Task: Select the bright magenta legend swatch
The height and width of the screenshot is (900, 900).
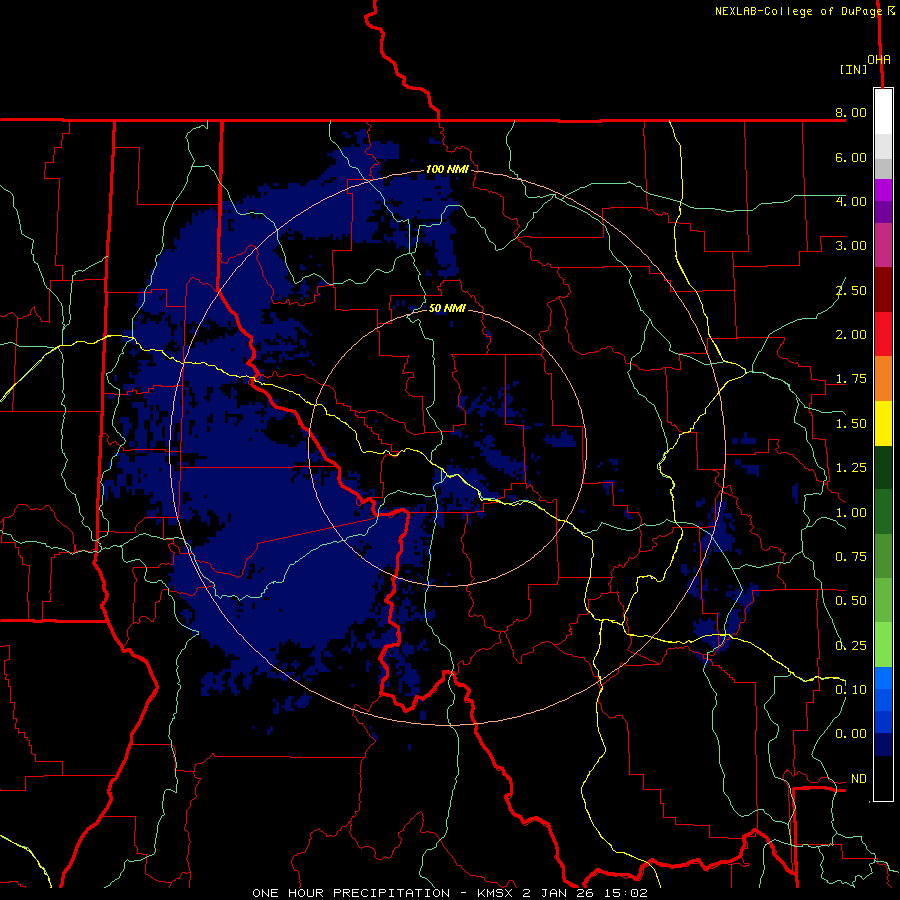Action: pyautogui.click(x=883, y=190)
